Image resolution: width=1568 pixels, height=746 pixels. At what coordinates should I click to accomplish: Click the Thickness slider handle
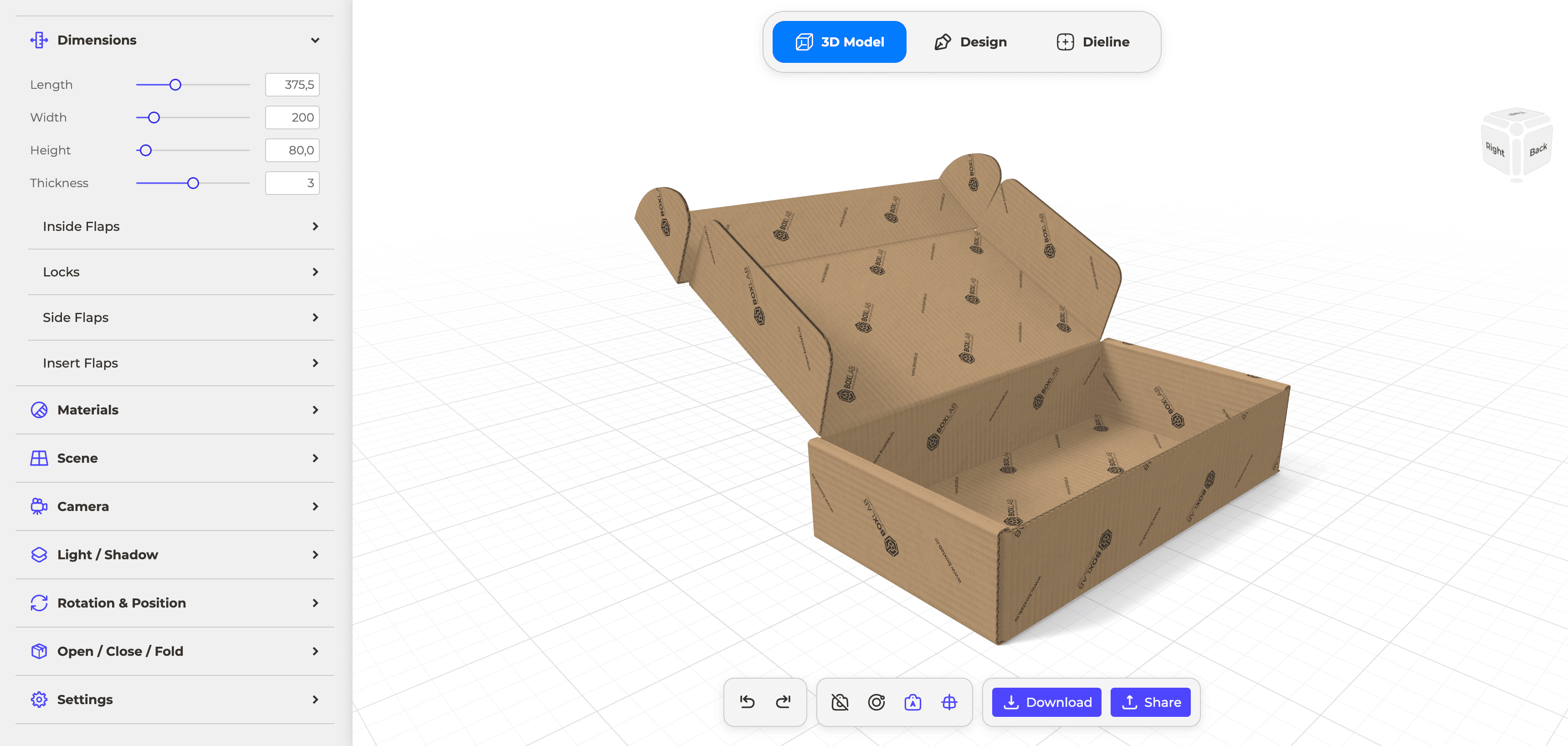pyautogui.click(x=193, y=183)
